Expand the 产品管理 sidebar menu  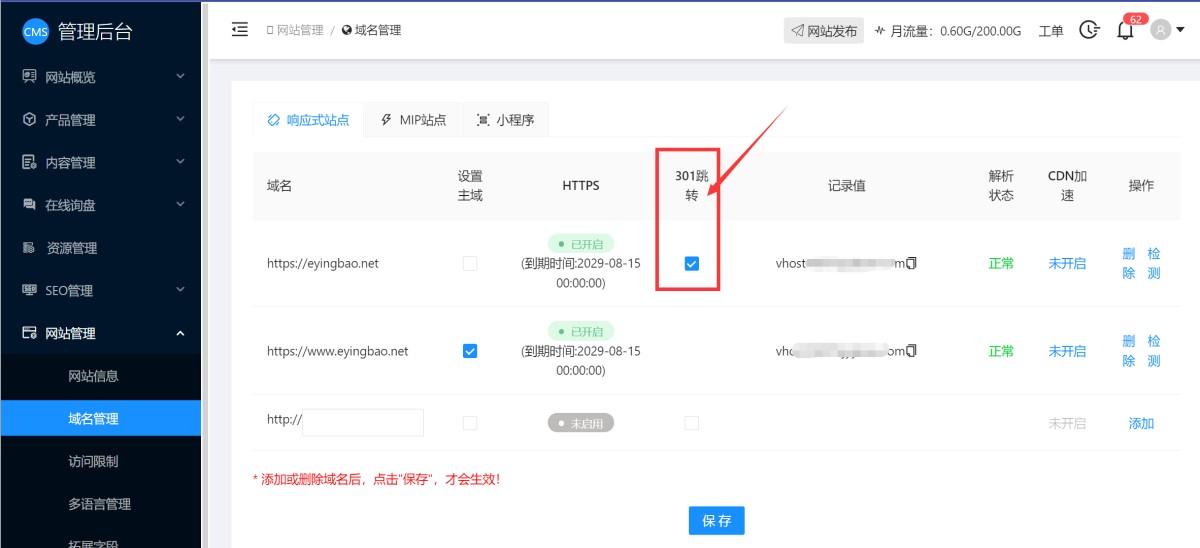tap(100, 120)
